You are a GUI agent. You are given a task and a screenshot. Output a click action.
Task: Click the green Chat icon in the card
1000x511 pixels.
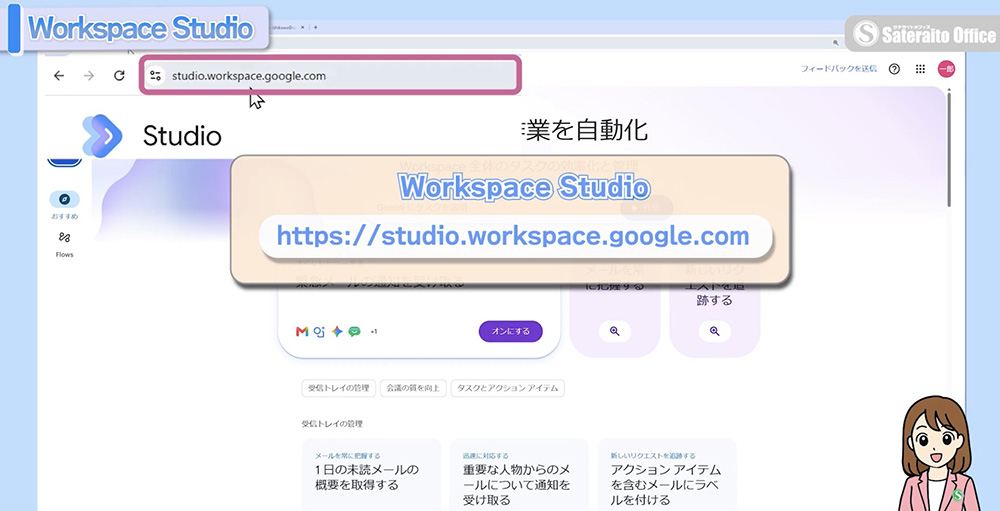point(355,332)
